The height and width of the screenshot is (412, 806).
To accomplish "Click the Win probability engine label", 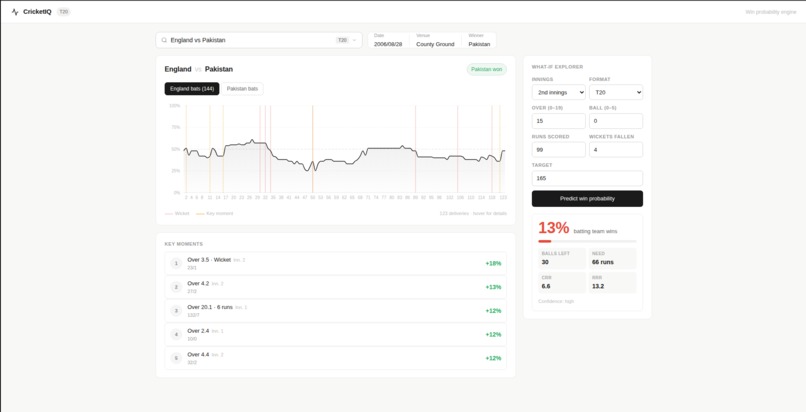I will 771,12.
